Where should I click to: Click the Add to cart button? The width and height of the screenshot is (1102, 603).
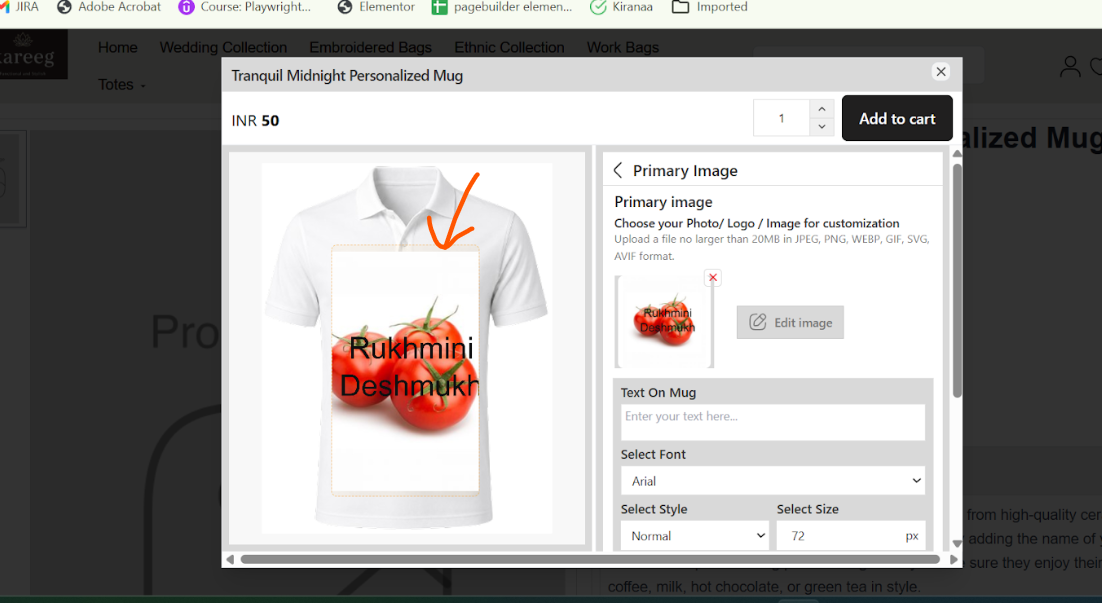coord(897,118)
